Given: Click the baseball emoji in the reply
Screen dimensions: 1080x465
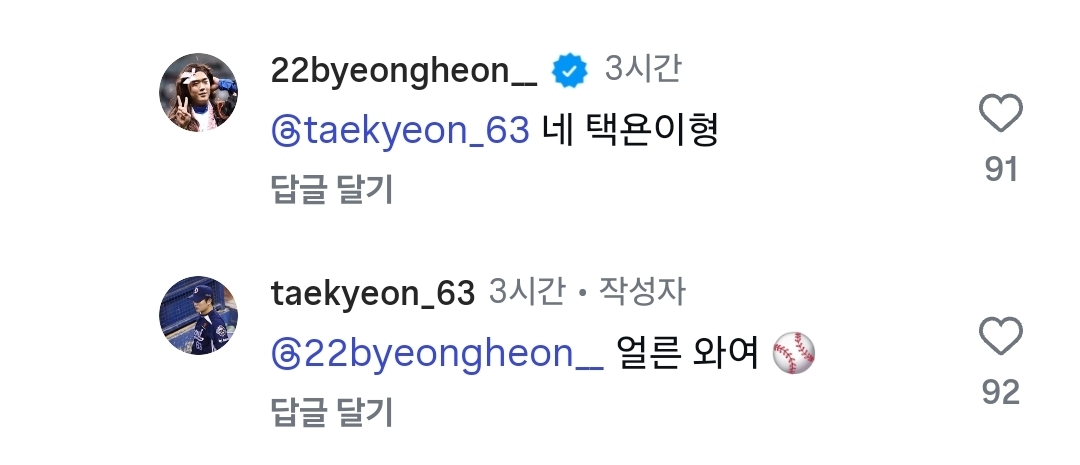Looking at the screenshot, I should point(793,353).
